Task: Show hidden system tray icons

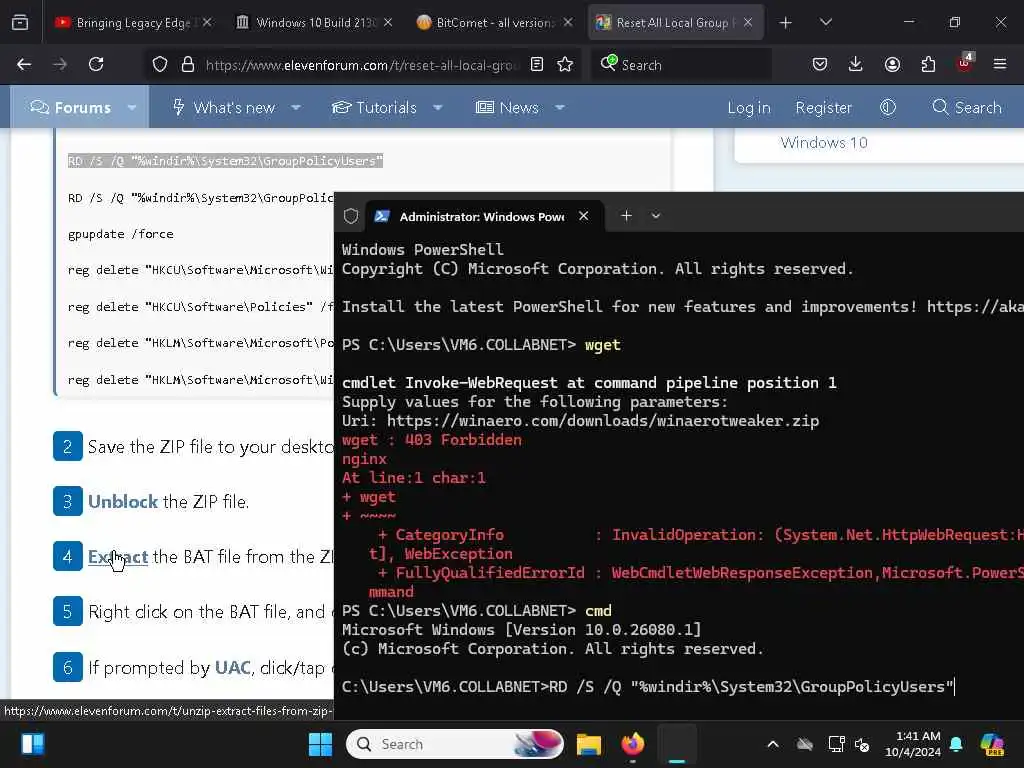Action: pos(773,744)
